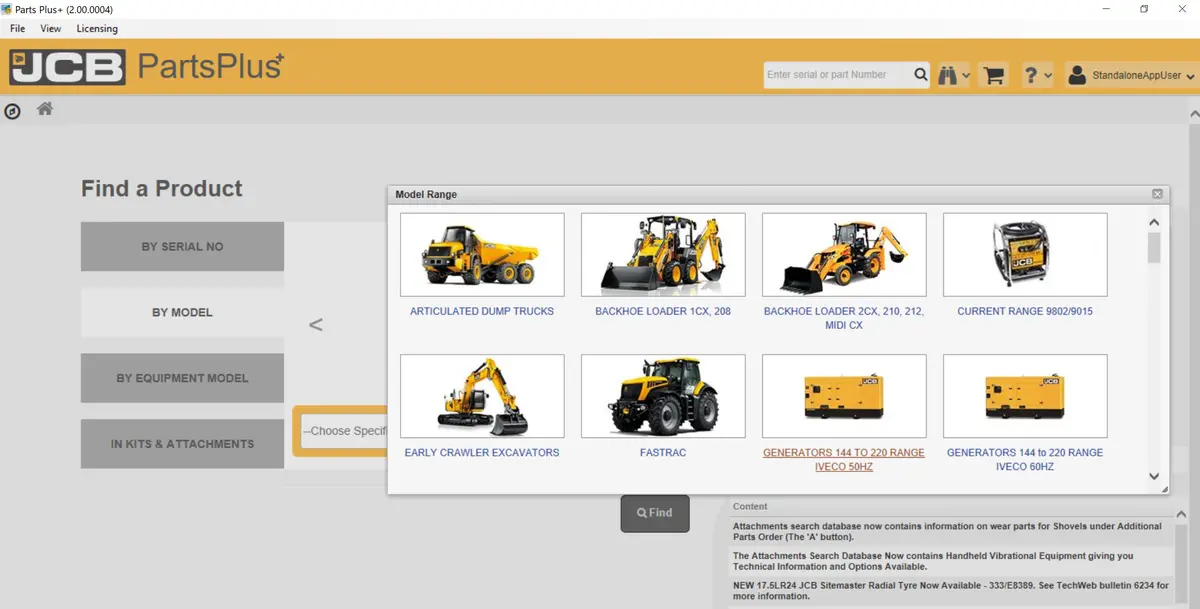Image resolution: width=1200 pixels, height=609 pixels.
Task: Open the File menu
Action: tap(18, 29)
